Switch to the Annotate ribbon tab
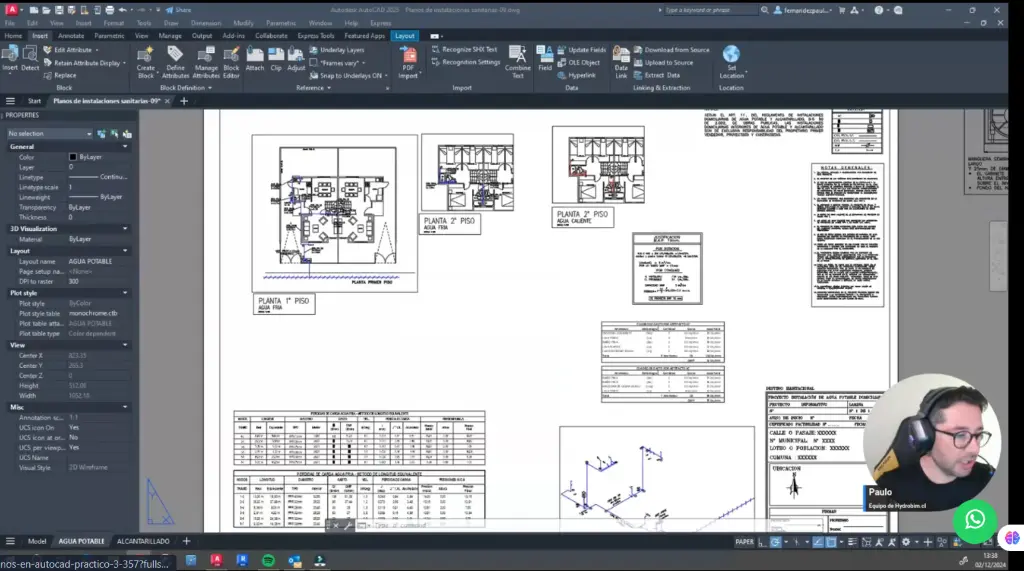 click(x=71, y=36)
